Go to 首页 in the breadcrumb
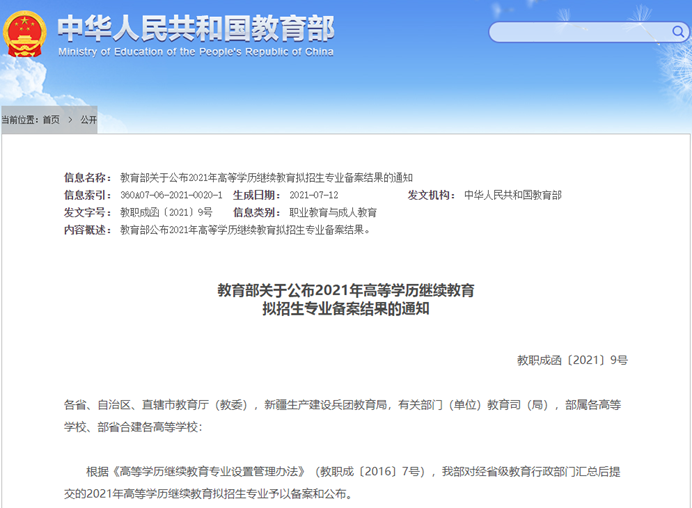Screen dimensions: 692x508 51,120
